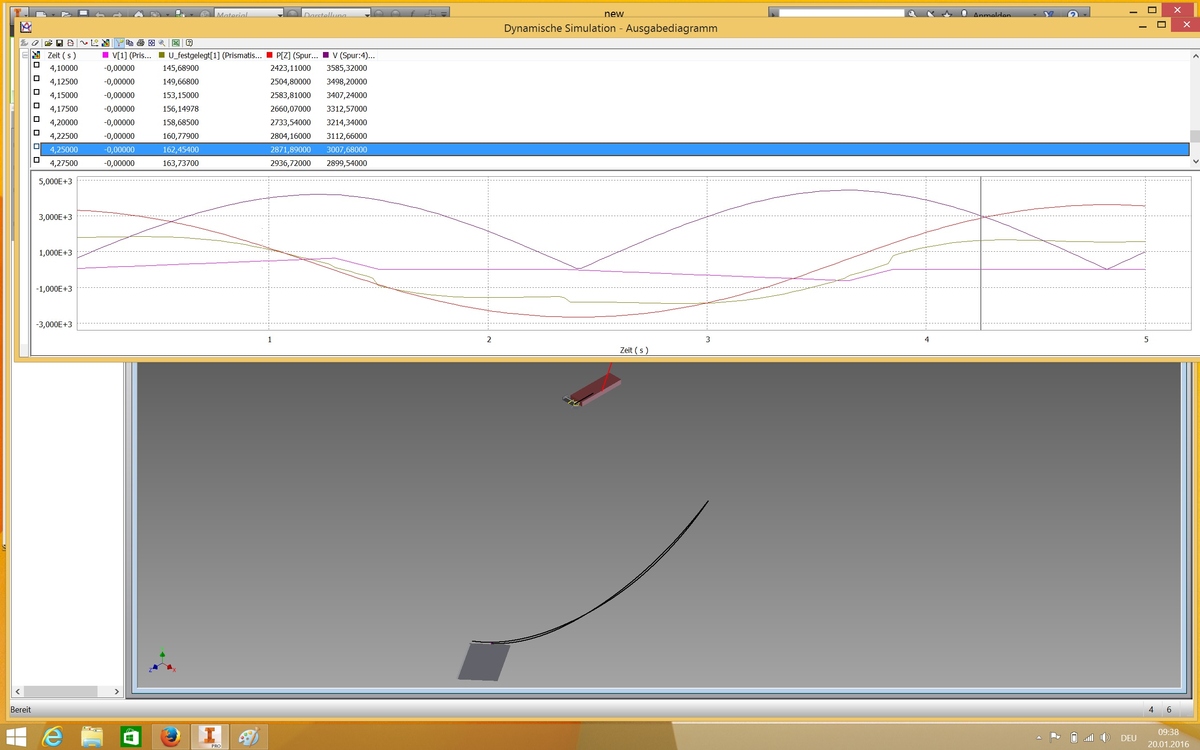Select the cell value 2504,80000

tap(291, 80)
